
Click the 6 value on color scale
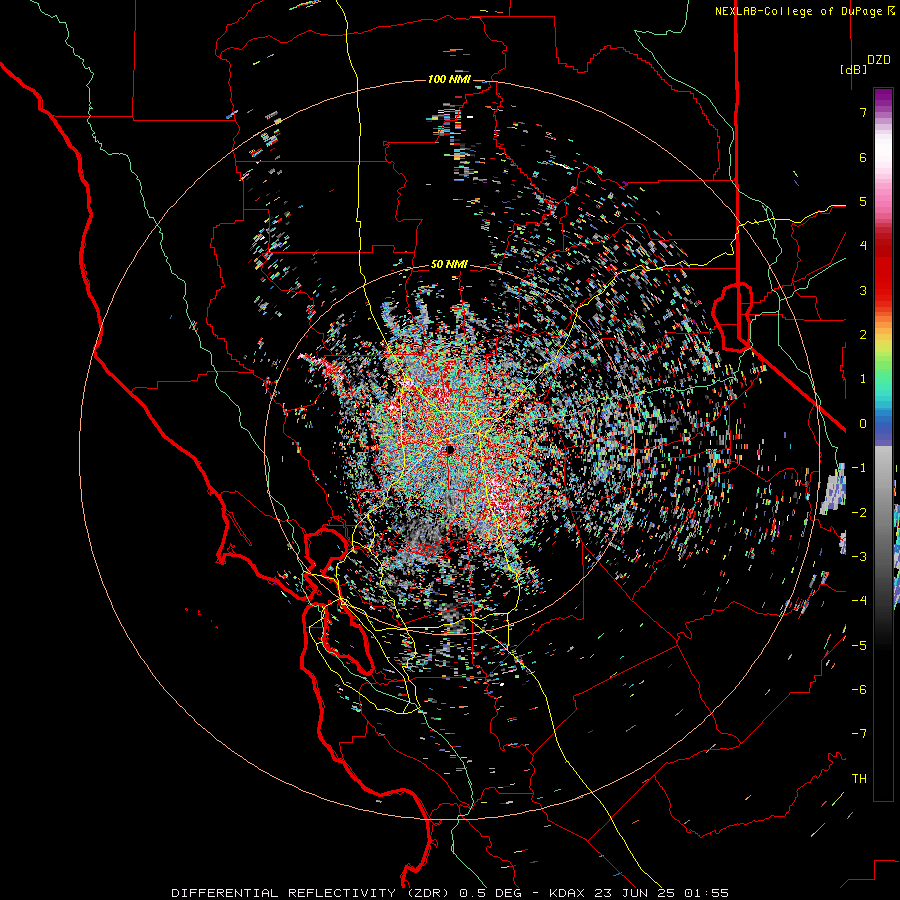pyautogui.click(x=863, y=157)
